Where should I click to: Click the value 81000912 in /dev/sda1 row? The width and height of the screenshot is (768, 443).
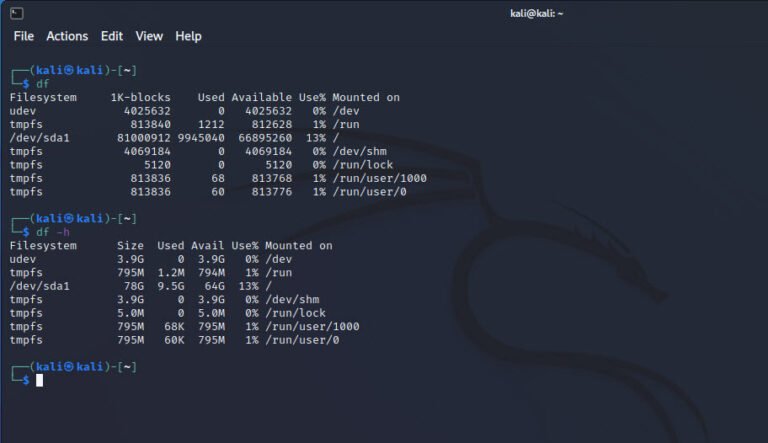pos(144,138)
